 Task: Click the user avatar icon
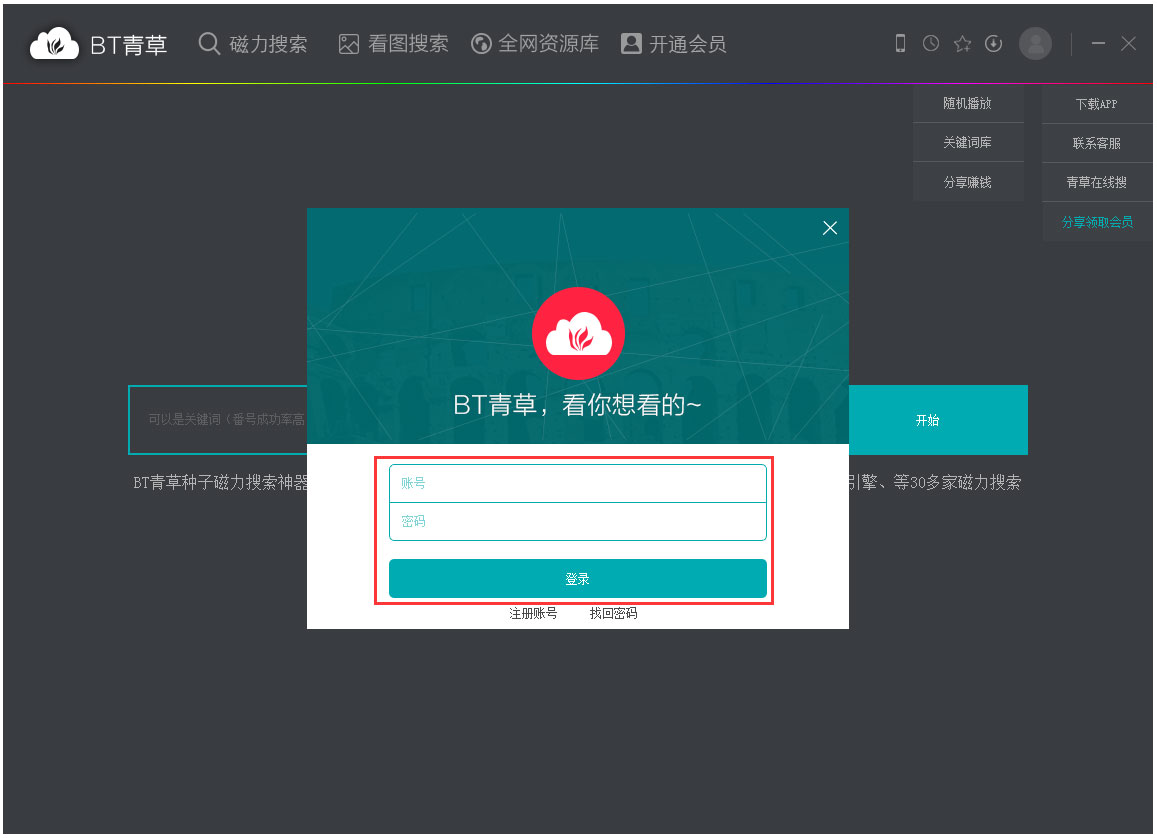[1035, 44]
